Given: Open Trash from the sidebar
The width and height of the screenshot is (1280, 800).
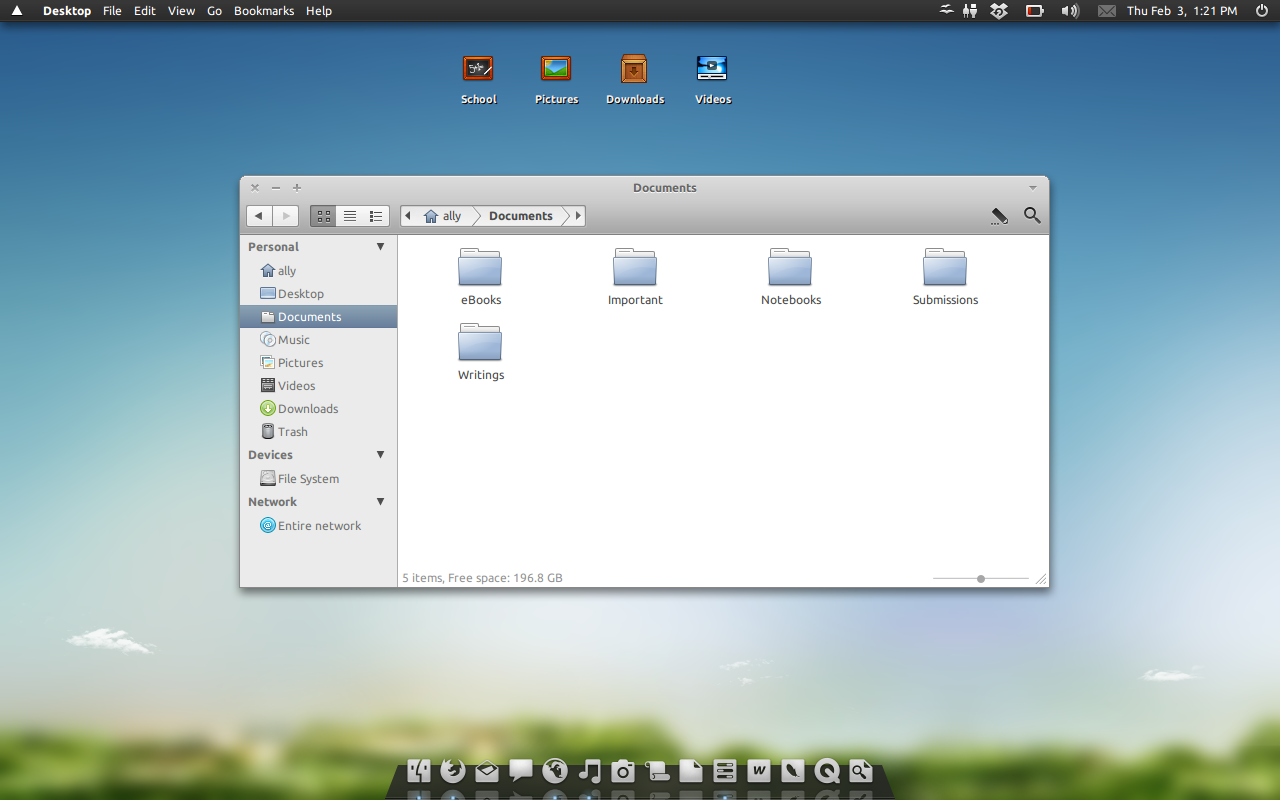Looking at the screenshot, I should pyautogui.click(x=318, y=432).
